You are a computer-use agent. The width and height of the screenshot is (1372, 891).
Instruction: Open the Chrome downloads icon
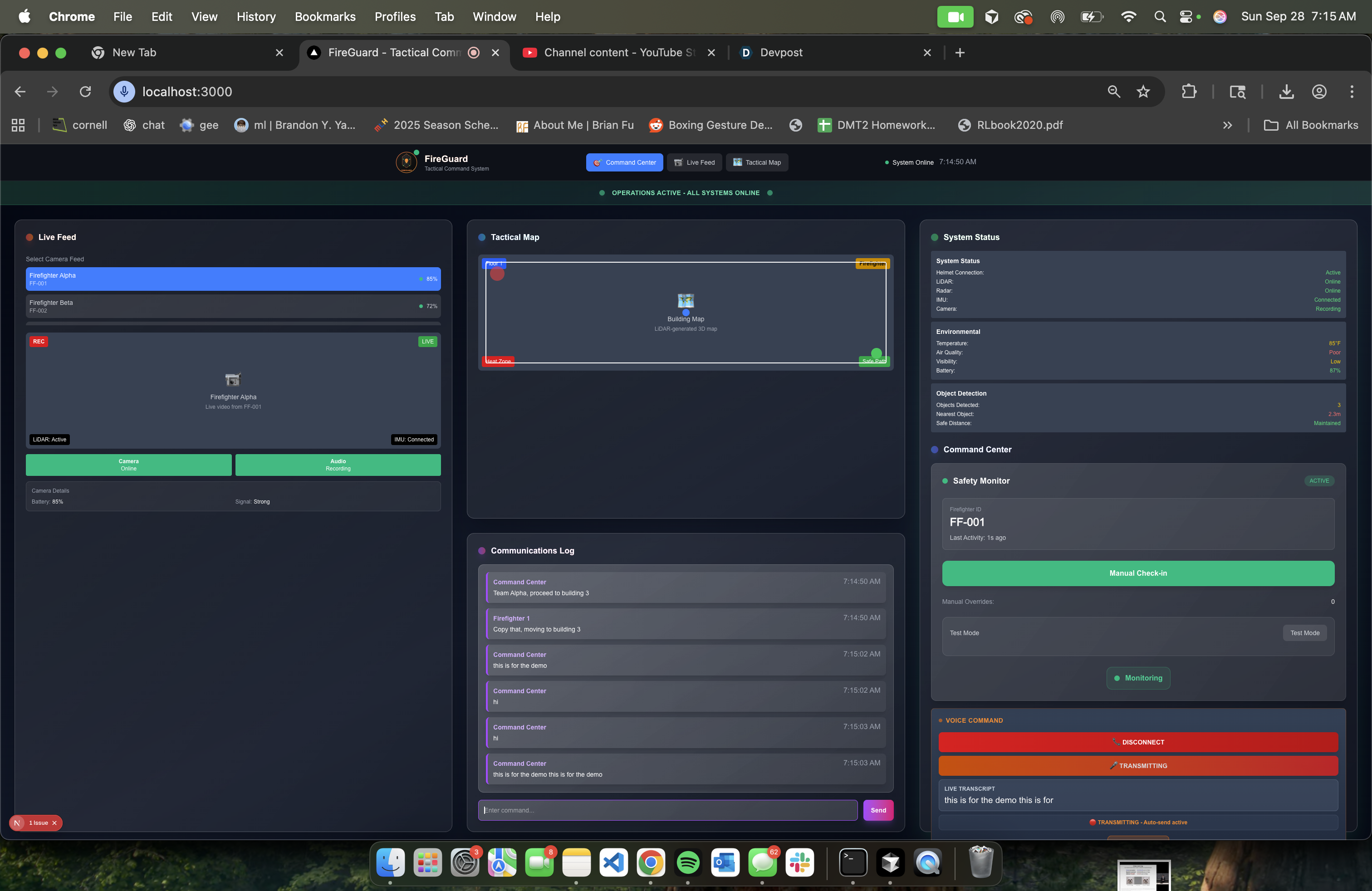point(1286,92)
